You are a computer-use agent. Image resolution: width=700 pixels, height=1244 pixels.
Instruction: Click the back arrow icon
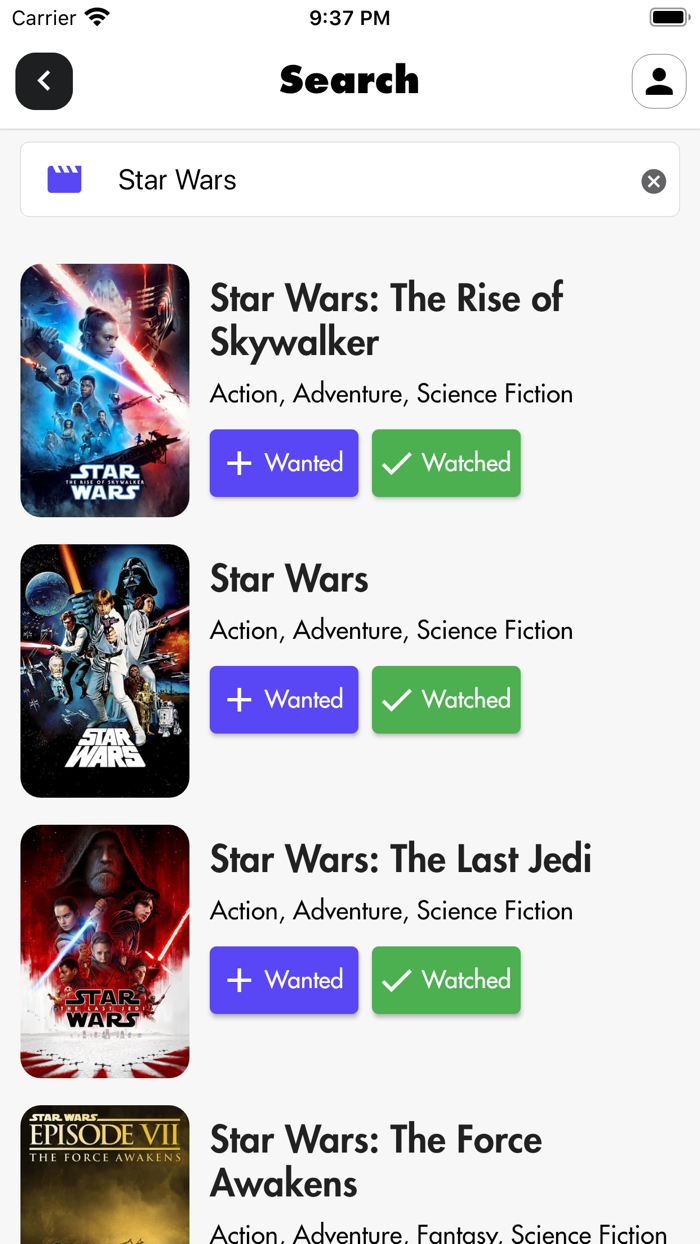pyautogui.click(x=44, y=81)
